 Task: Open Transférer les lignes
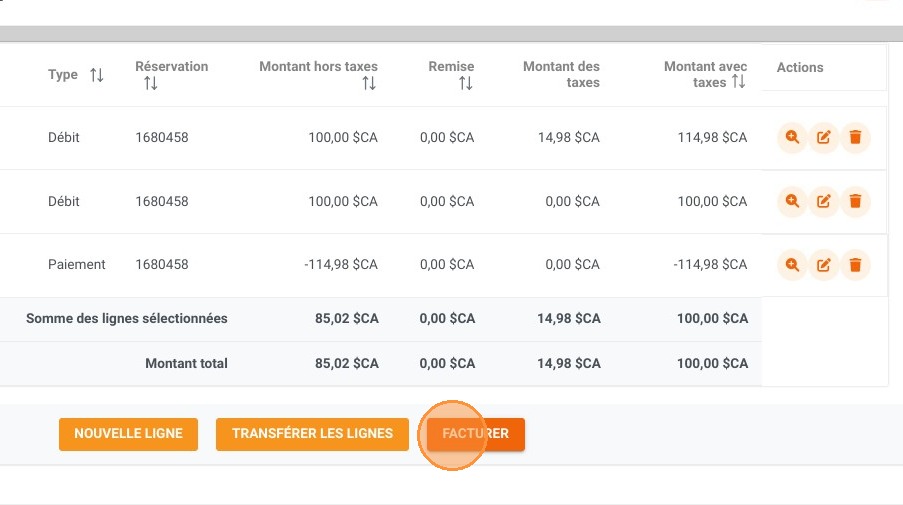(x=312, y=434)
